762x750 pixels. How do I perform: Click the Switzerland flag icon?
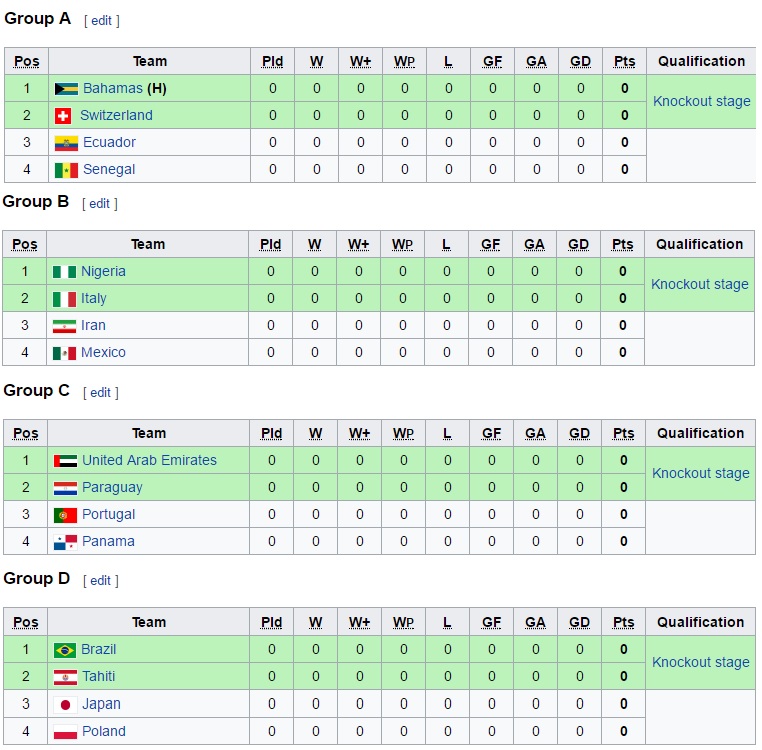63,116
